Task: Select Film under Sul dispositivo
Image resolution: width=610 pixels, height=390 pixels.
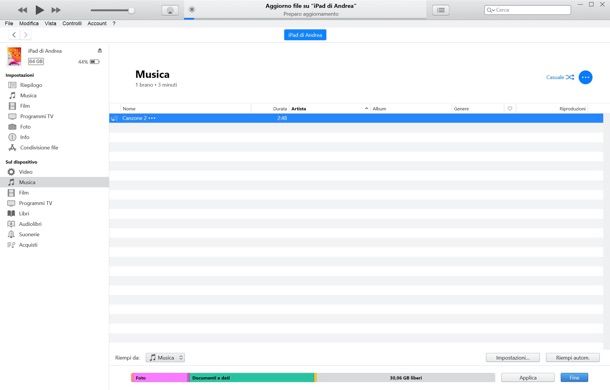Action: click(24, 193)
